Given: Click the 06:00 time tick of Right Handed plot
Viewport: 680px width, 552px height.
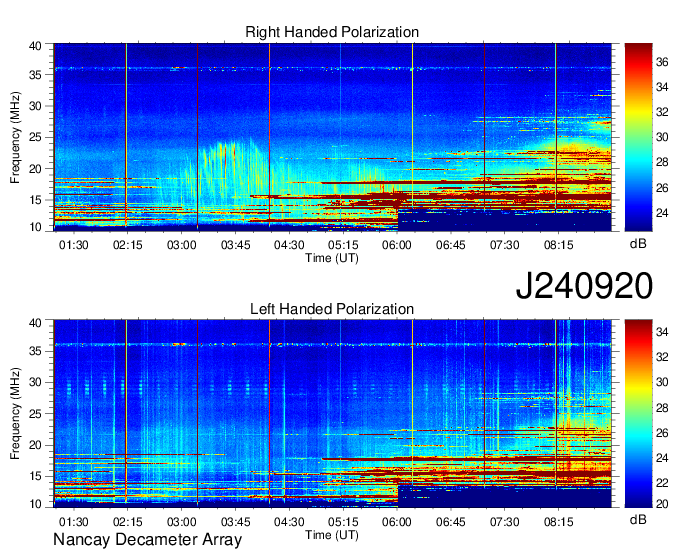Looking at the screenshot, I should (397, 245).
